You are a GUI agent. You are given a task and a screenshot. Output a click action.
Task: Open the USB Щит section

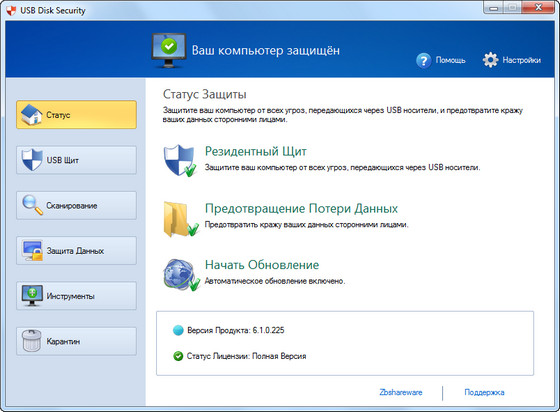[76, 160]
